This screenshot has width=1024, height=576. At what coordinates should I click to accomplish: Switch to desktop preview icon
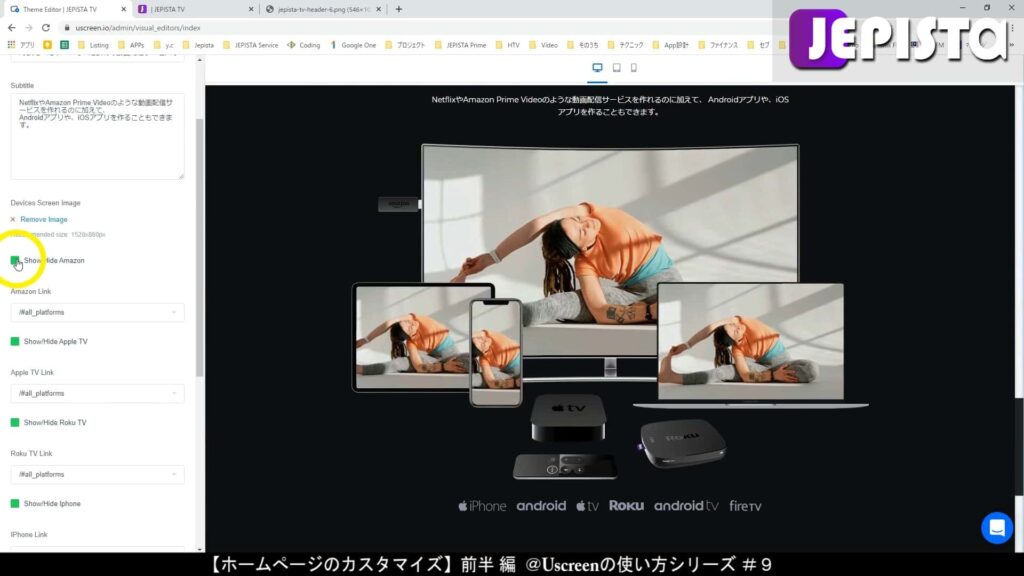click(597, 67)
